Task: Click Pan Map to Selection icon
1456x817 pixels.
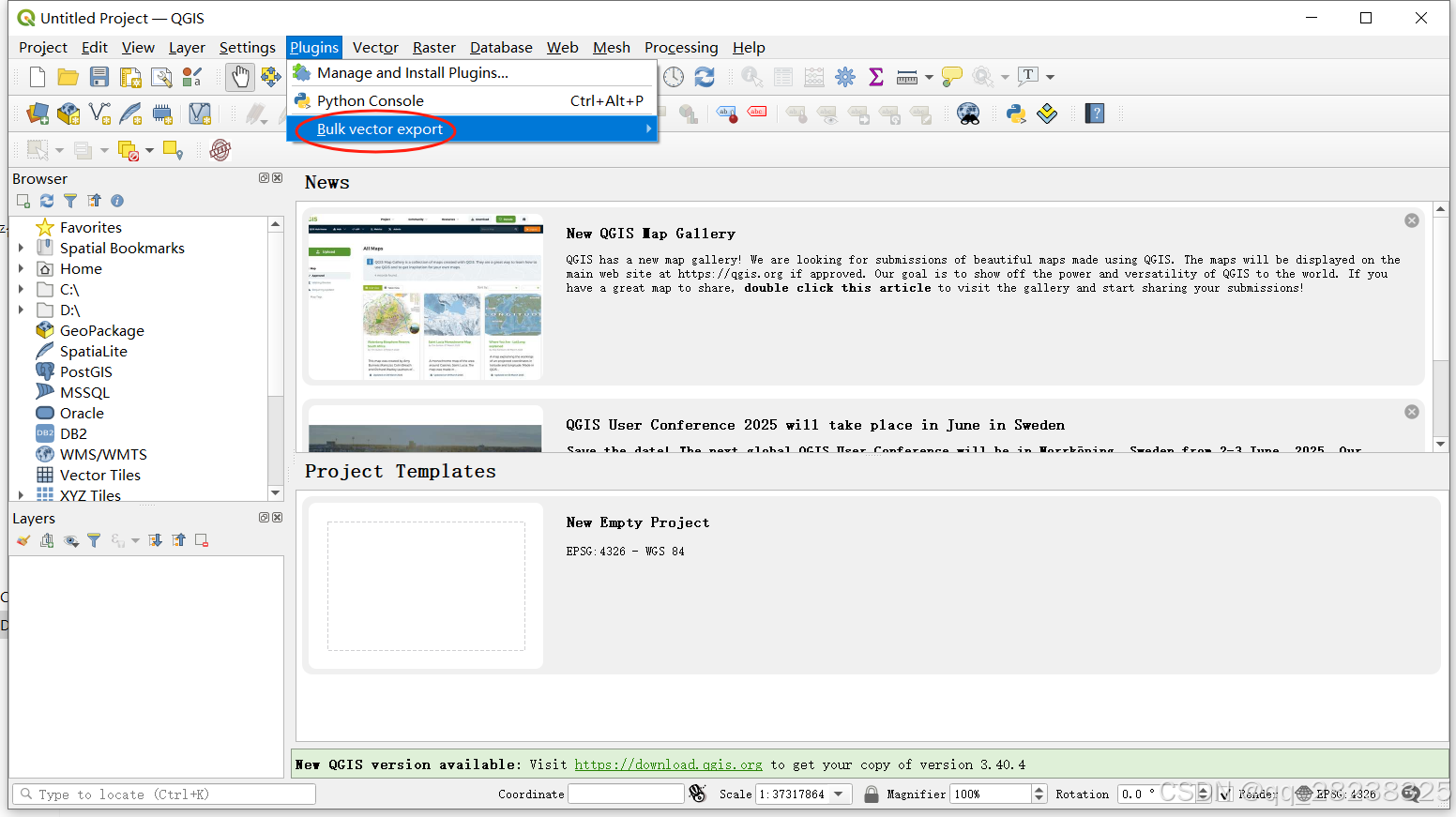Action: pyautogui.click(x=270, y=77)
